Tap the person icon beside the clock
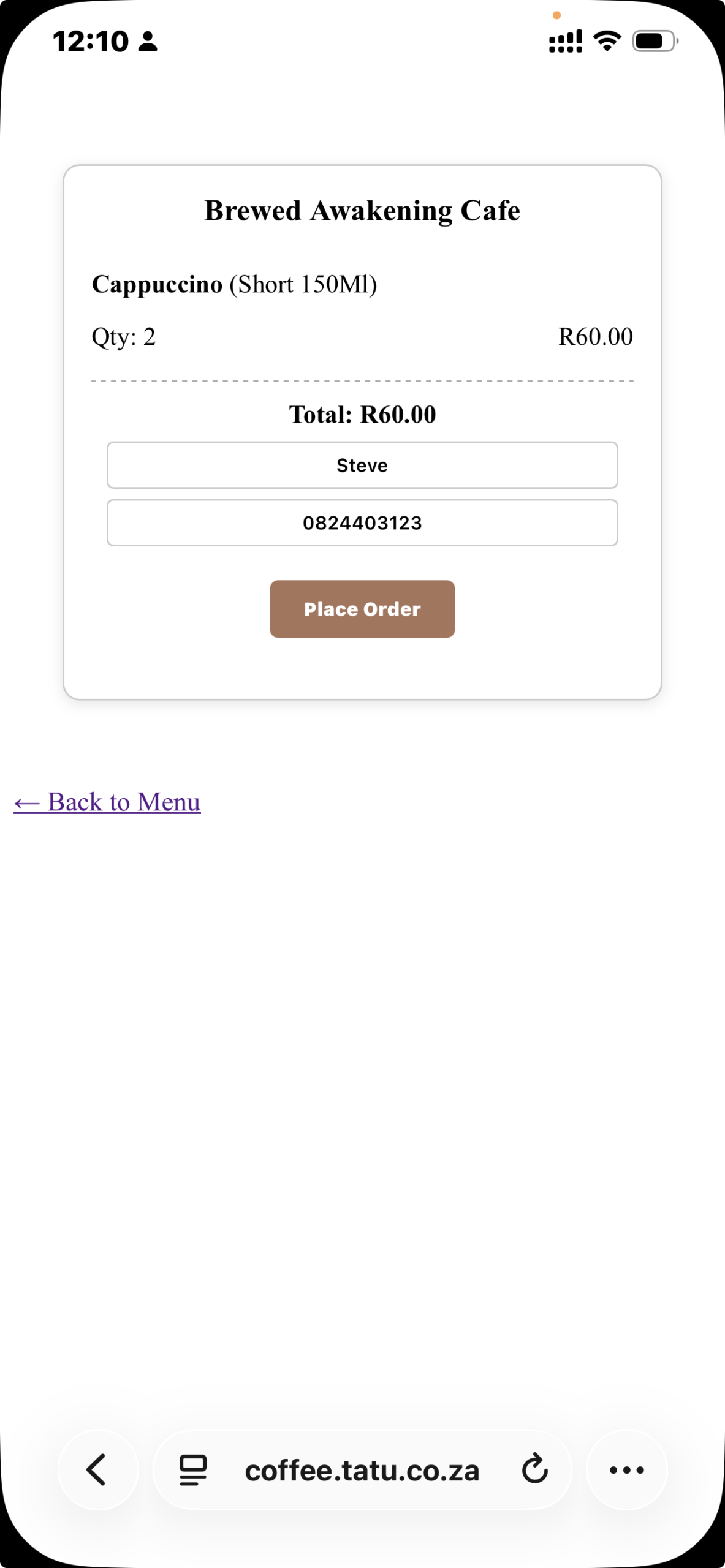This screenshot has width=725, height=1568. pyautogui.click(x=148, y=42)
